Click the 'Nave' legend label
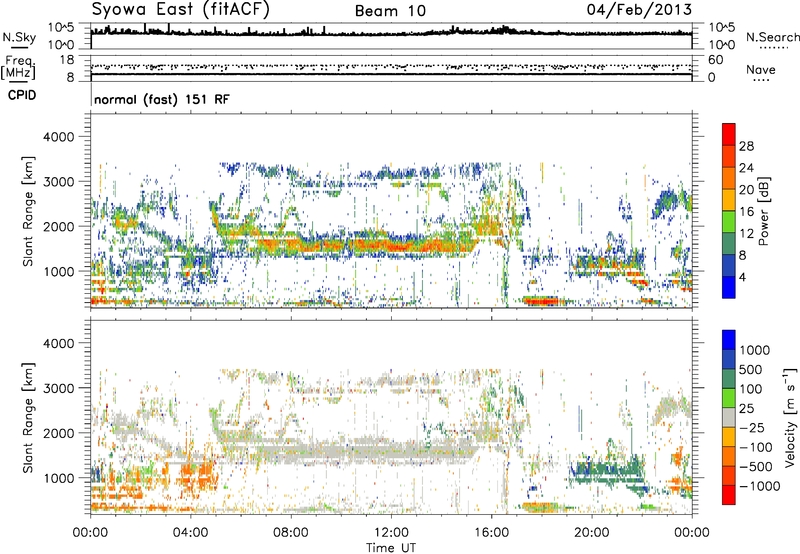The image size is (800, 554). coord(761,70)
